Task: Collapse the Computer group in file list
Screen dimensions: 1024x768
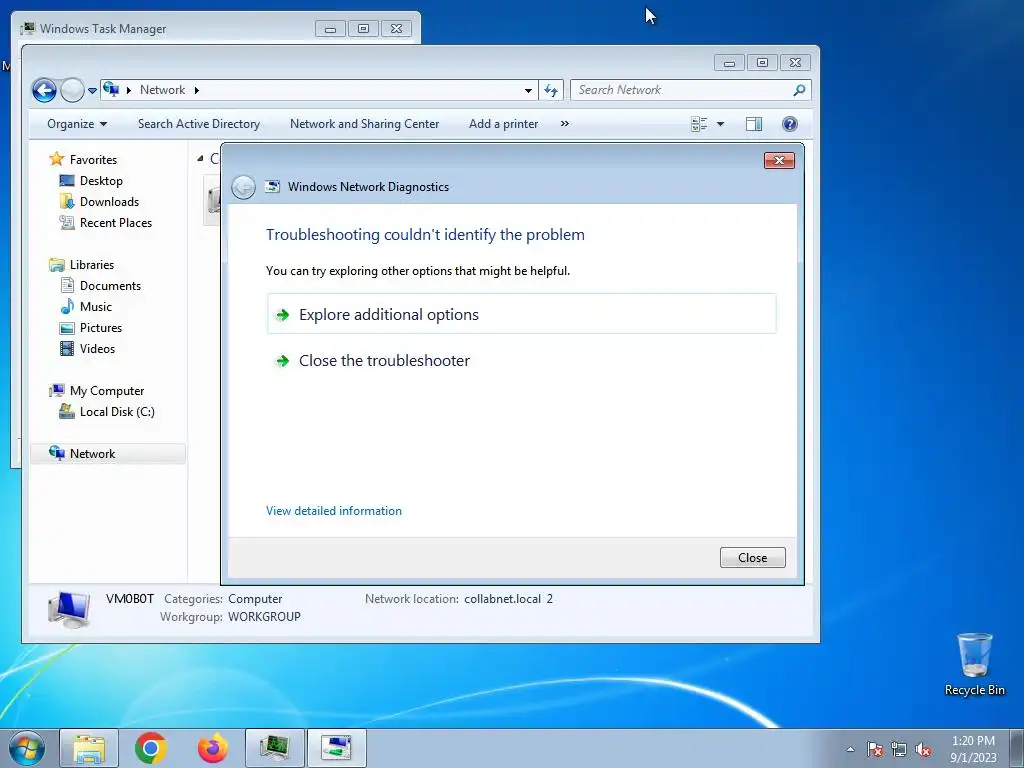Action: (200, 159)
